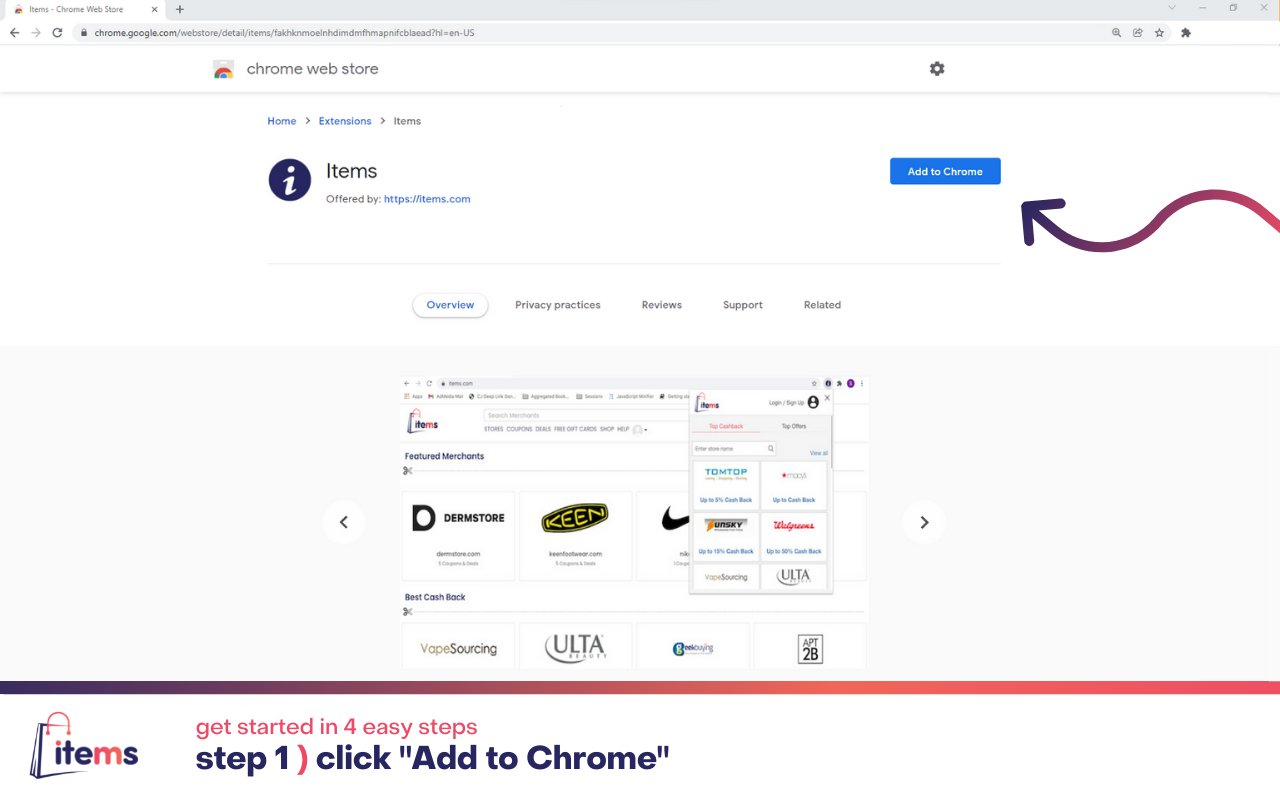Go to Home breadcrumb
1280x800 pixels.
coord(282,121)
